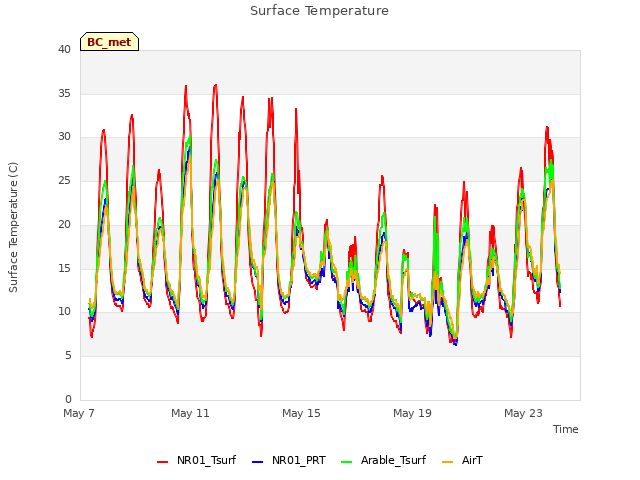Click the May 7 x-axis tick label

[79, 413]
